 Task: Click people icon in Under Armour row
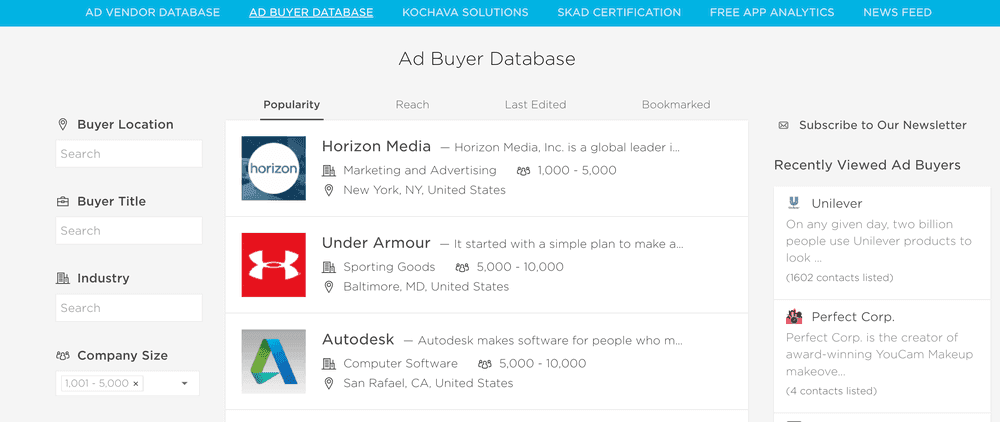pos(462,268)
